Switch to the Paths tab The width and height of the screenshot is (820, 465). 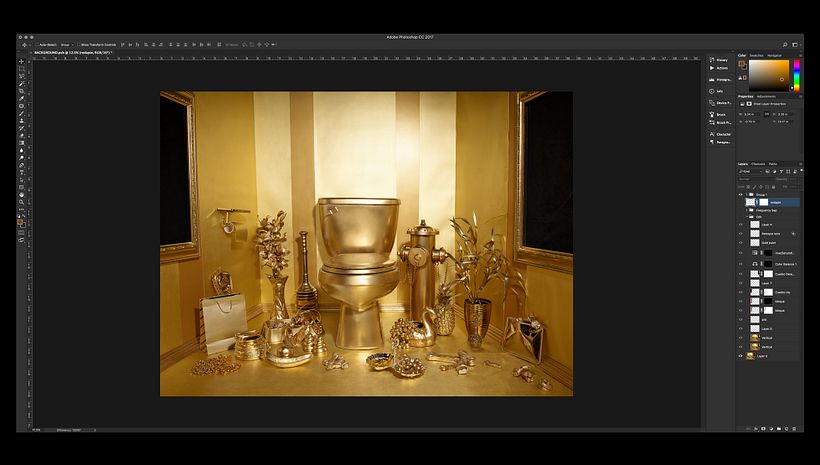pyautogui.click(x=773, y=164)
